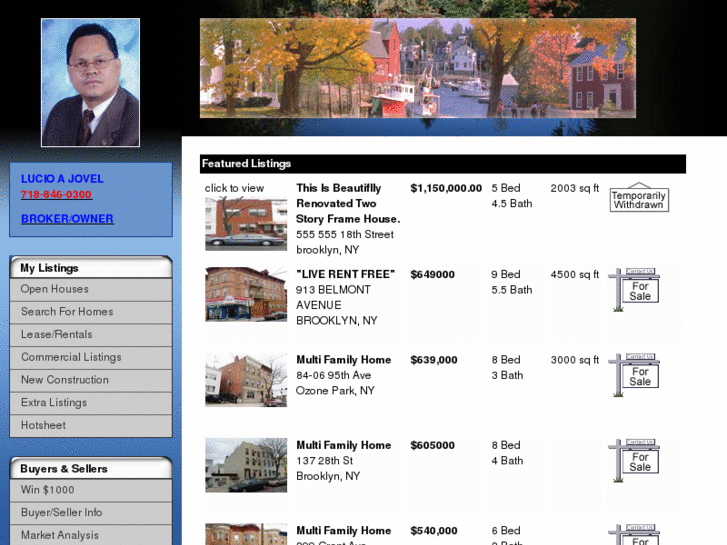Open the 555 18th Street house thumbnail
This screenshot has width=727, height=545.
[x=246, y=224]
